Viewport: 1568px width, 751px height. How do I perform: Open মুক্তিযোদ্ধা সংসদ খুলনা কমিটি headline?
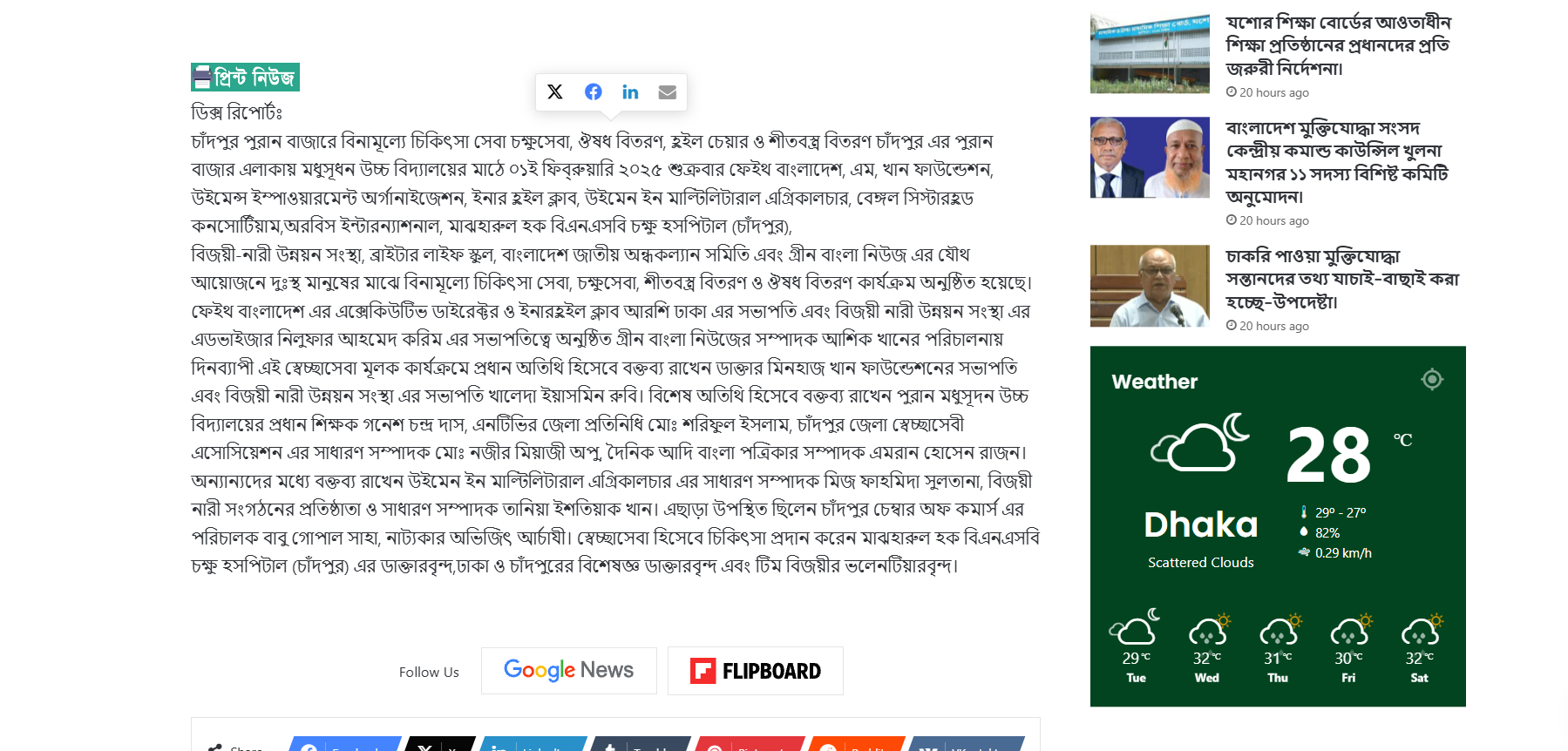tap(1337, 162)
